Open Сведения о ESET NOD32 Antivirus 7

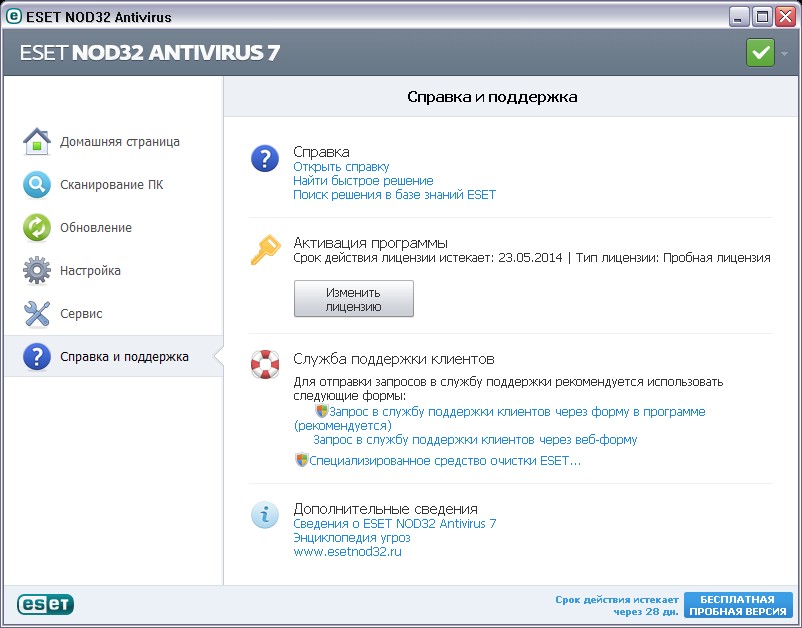[394, 524]
